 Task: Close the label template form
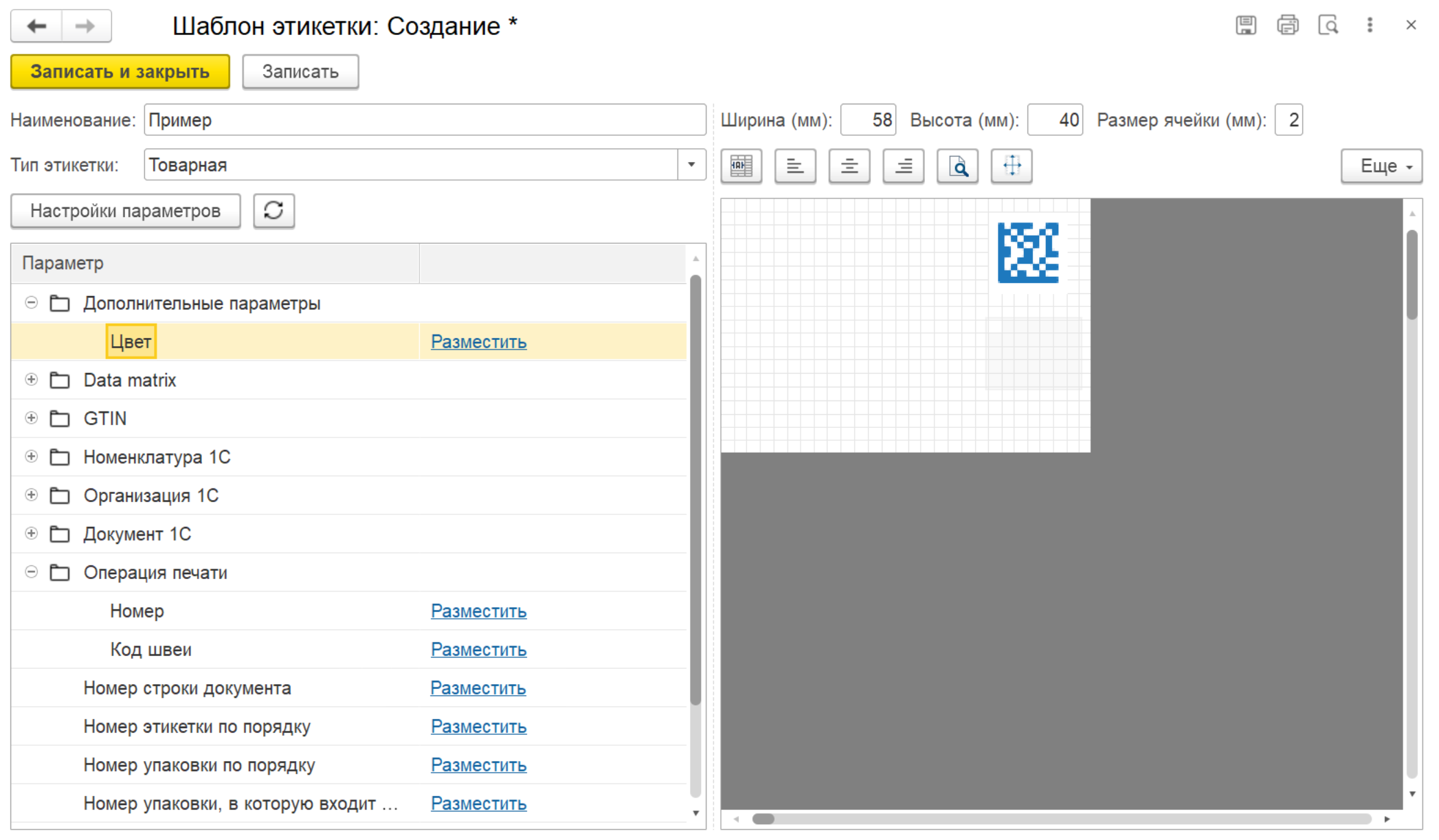pyautogui.click(x=1412, y=25)
